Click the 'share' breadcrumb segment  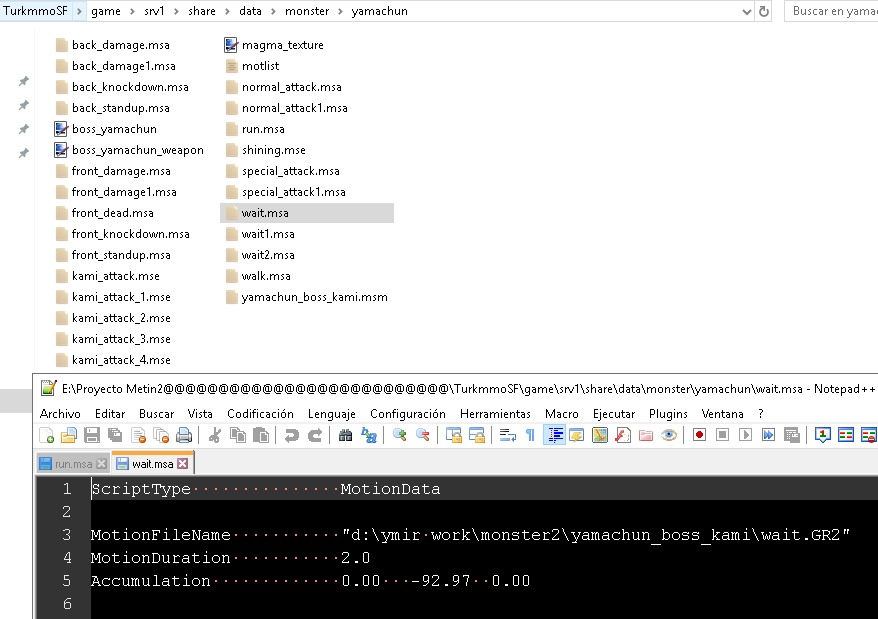[x=202, y=11]
